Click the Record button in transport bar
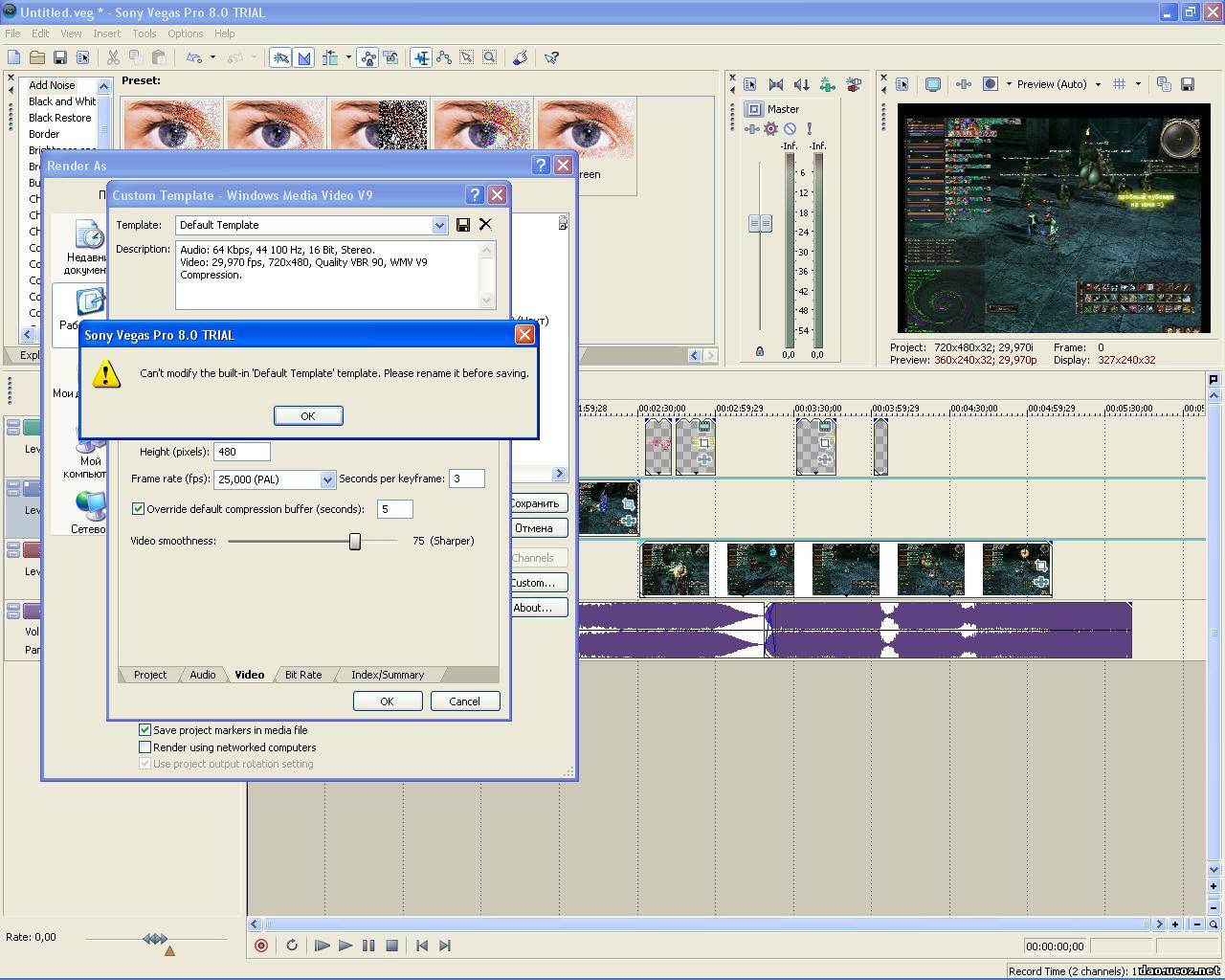This screenshot has width=1225, height=980. 261,946
